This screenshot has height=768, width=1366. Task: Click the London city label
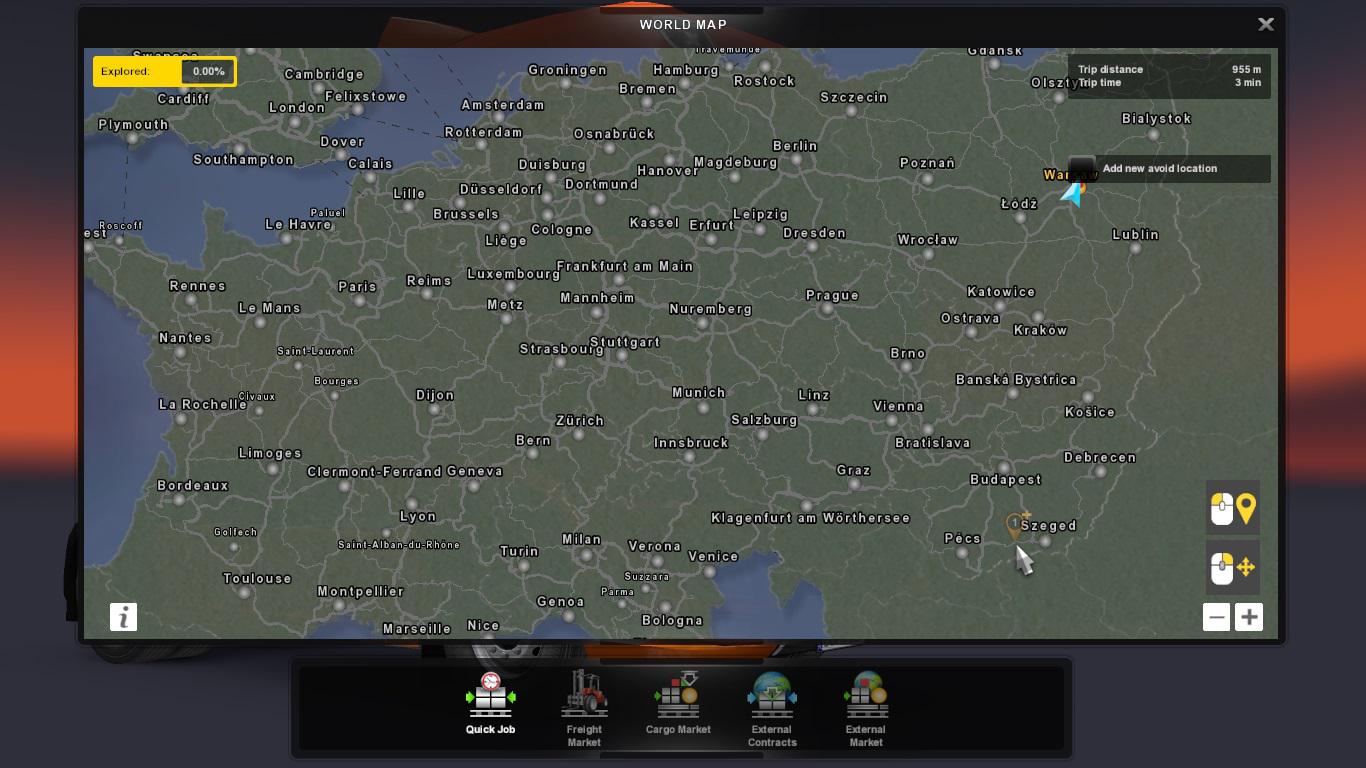click(296, 108)
